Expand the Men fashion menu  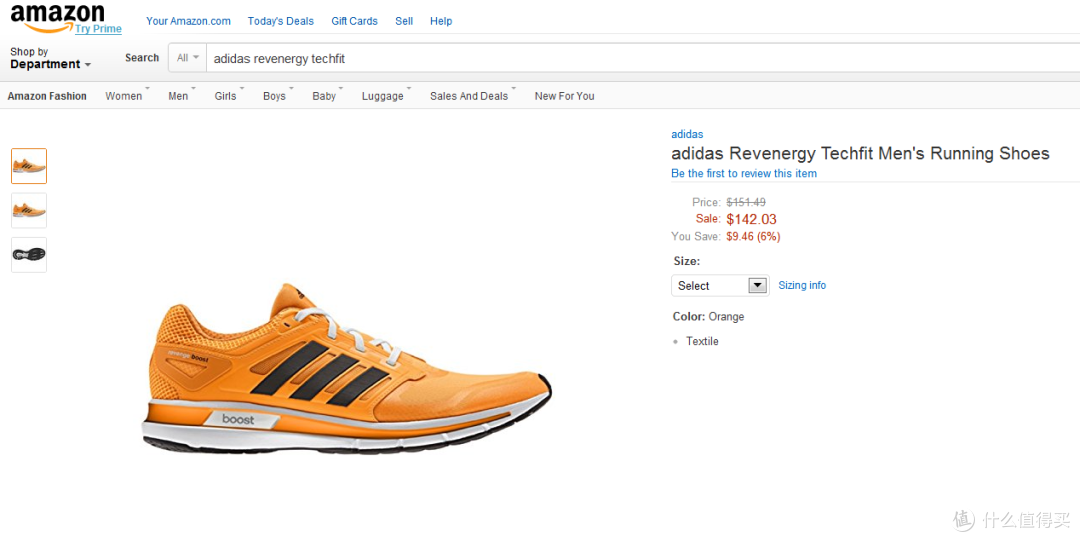pos(178,96)
